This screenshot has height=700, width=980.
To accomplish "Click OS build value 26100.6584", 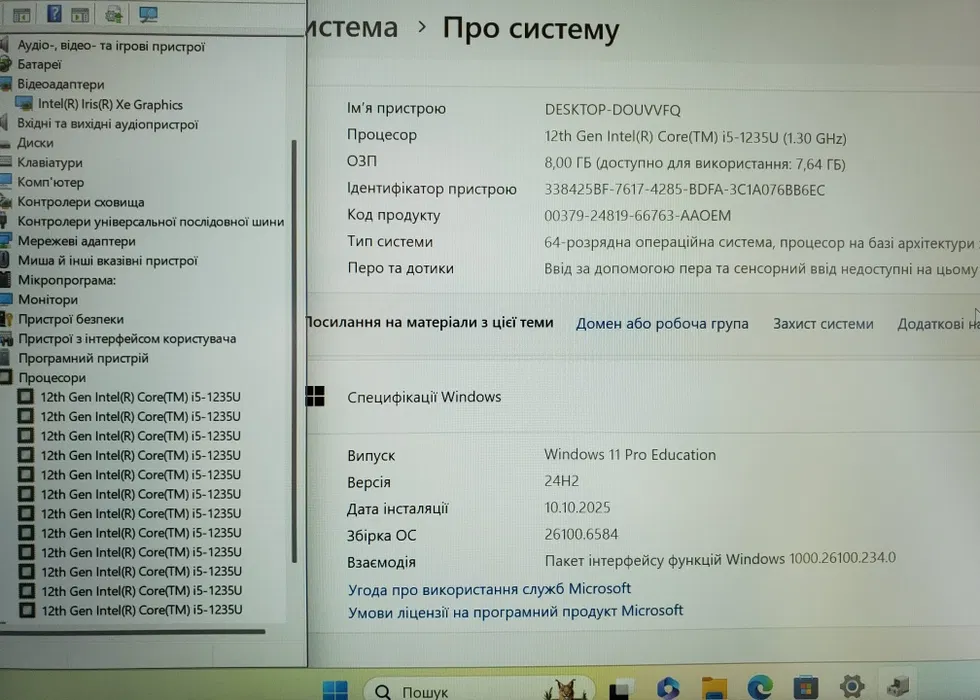I will 581,534.
